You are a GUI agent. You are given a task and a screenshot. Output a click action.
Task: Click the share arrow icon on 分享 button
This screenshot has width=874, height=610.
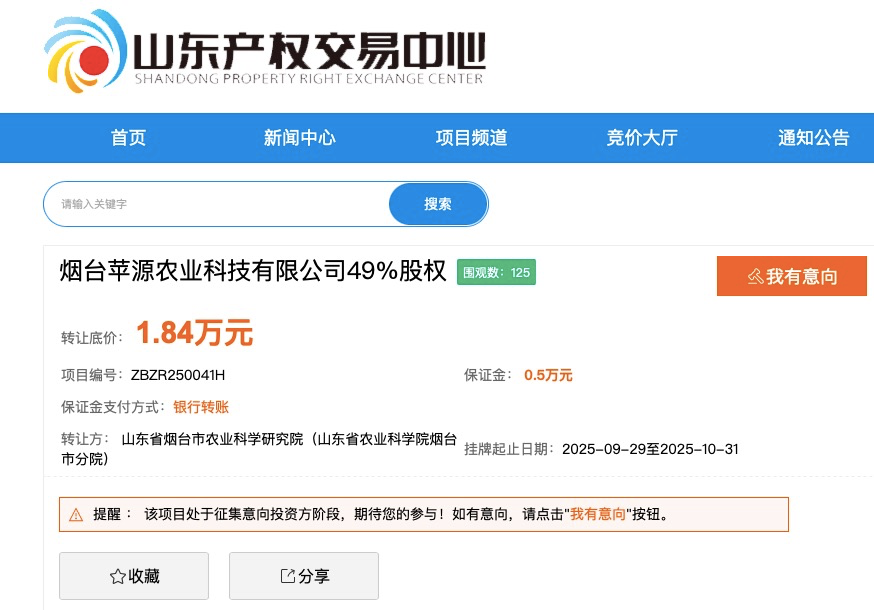point(286,576)
